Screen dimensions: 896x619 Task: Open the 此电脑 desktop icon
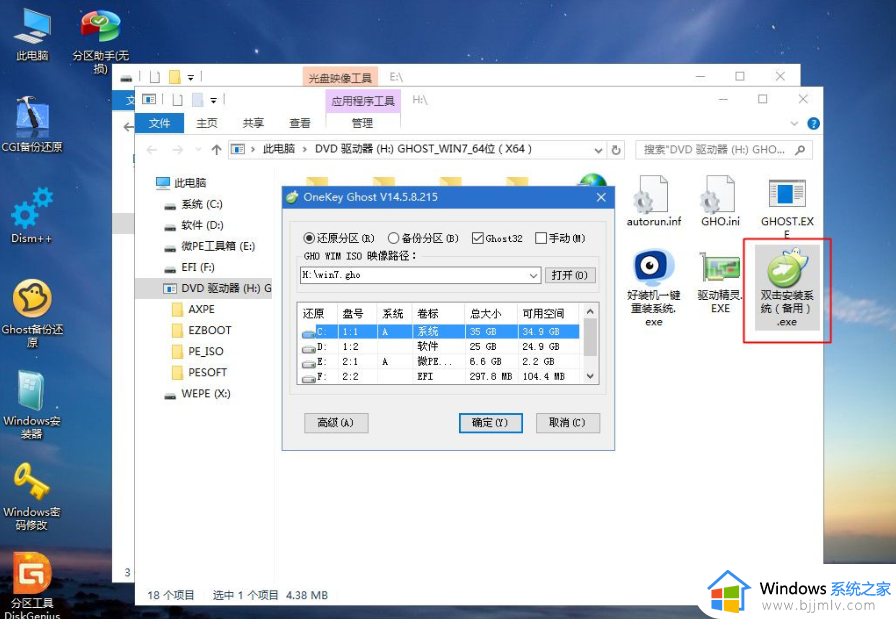tap(32, 34)
